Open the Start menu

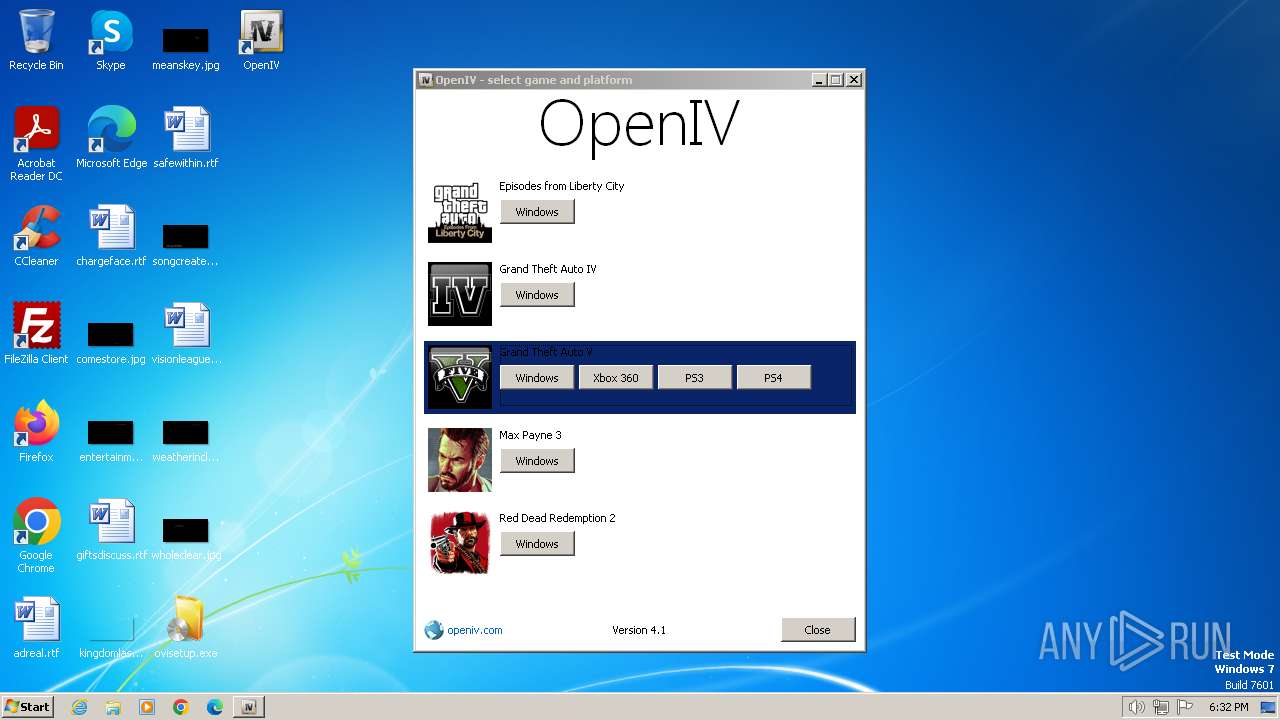(27, 706)
